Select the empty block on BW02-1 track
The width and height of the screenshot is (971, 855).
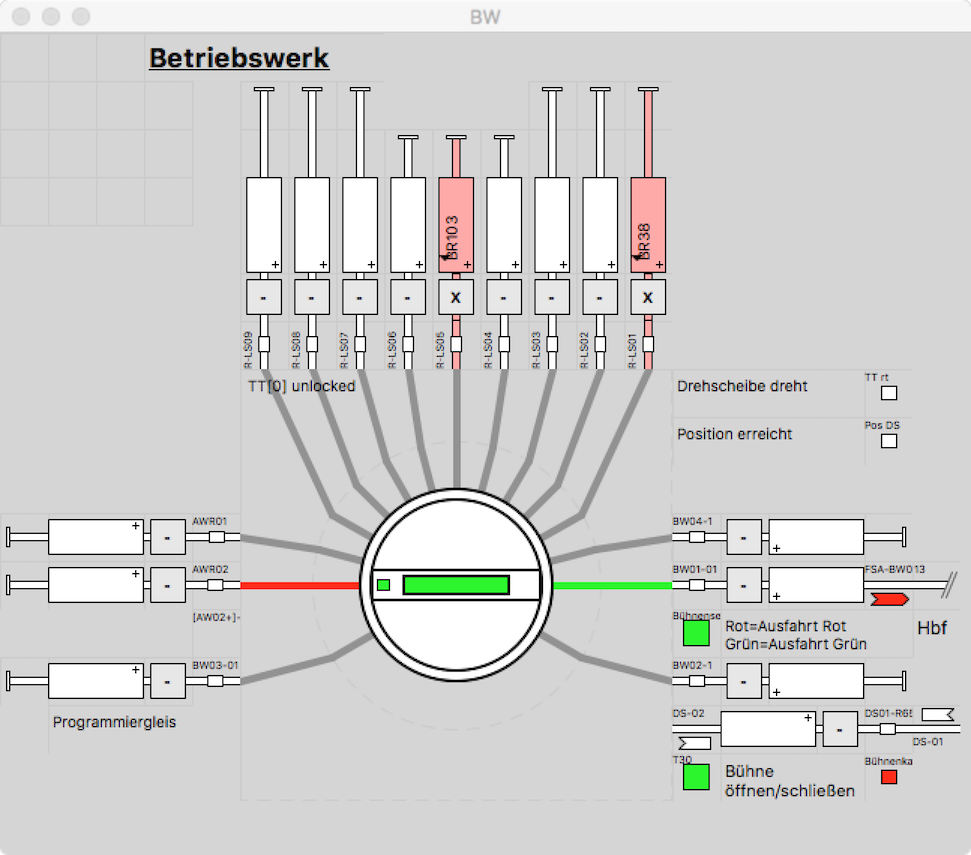816,681
